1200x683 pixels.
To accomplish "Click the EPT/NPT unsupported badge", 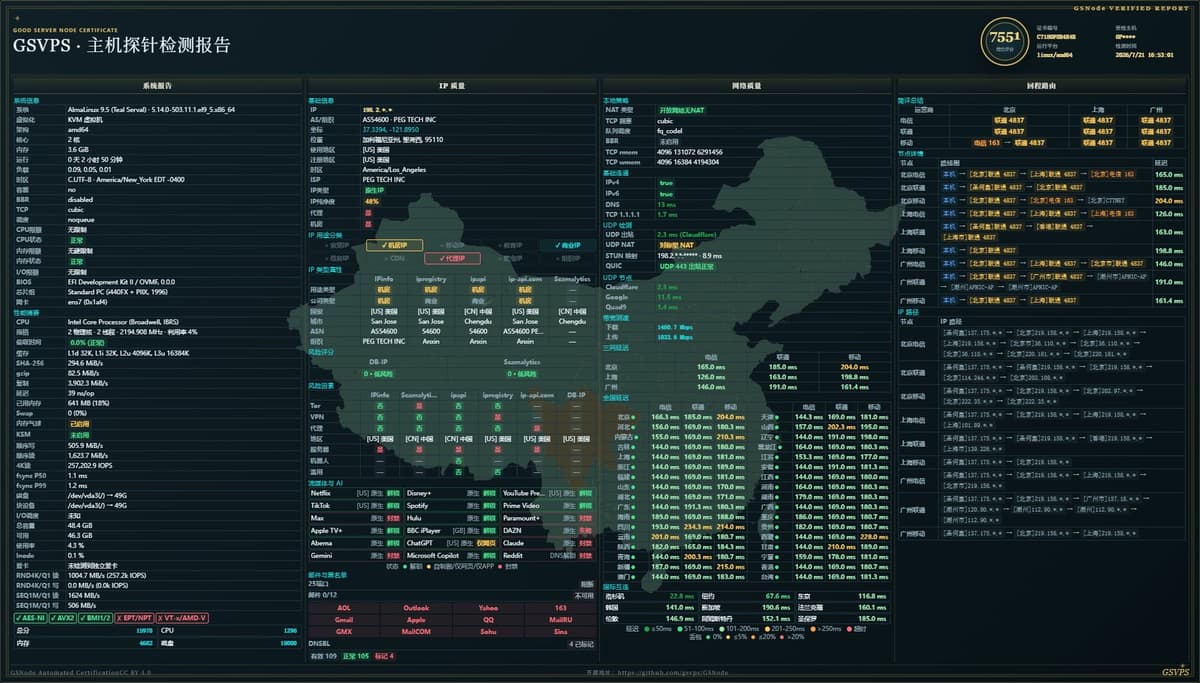I will pos(136,617).
